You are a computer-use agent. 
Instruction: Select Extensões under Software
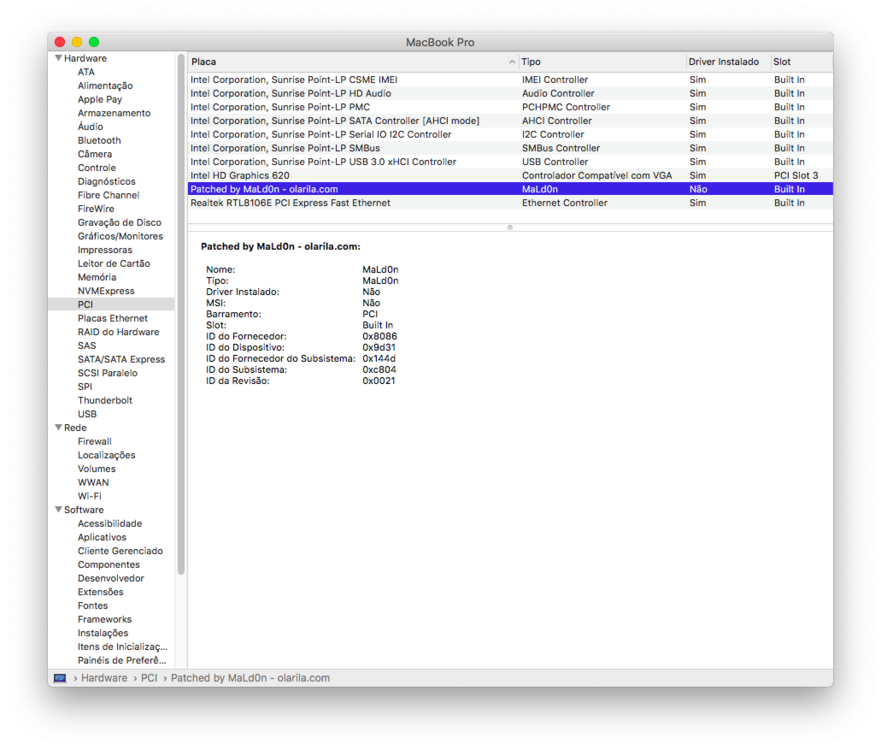click(101, 592)
